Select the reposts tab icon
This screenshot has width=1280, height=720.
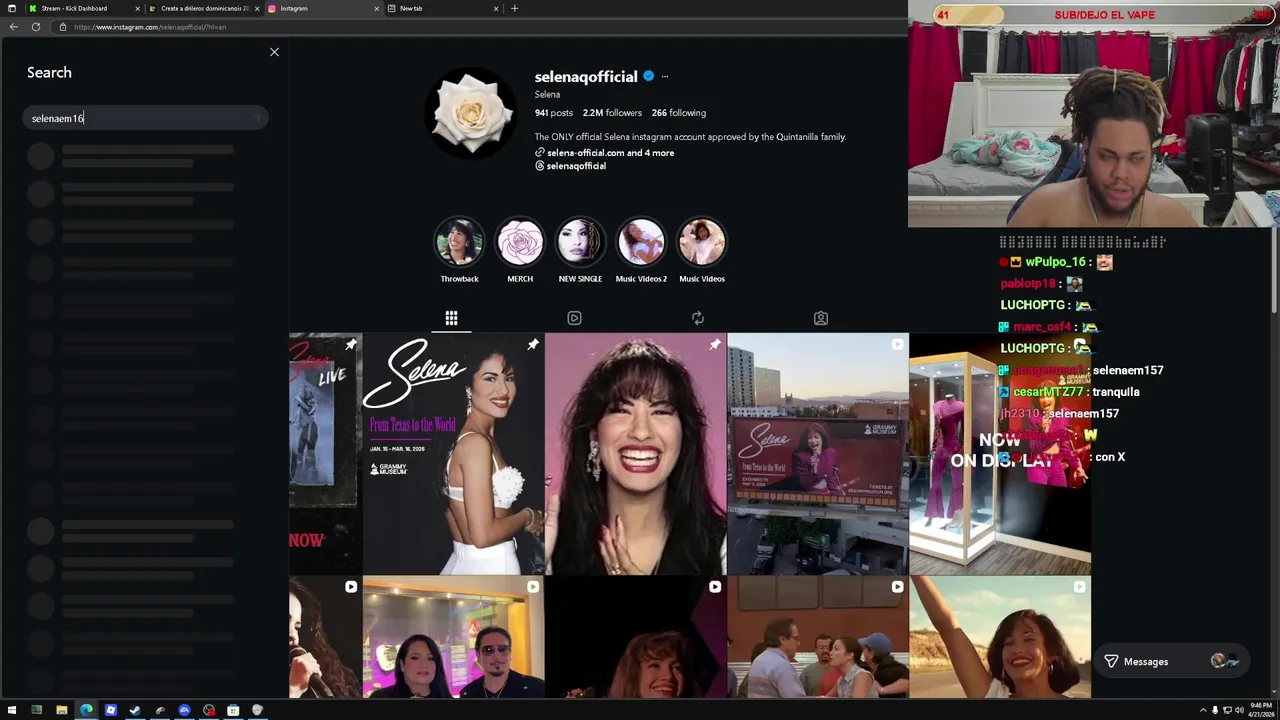(698, 318)
